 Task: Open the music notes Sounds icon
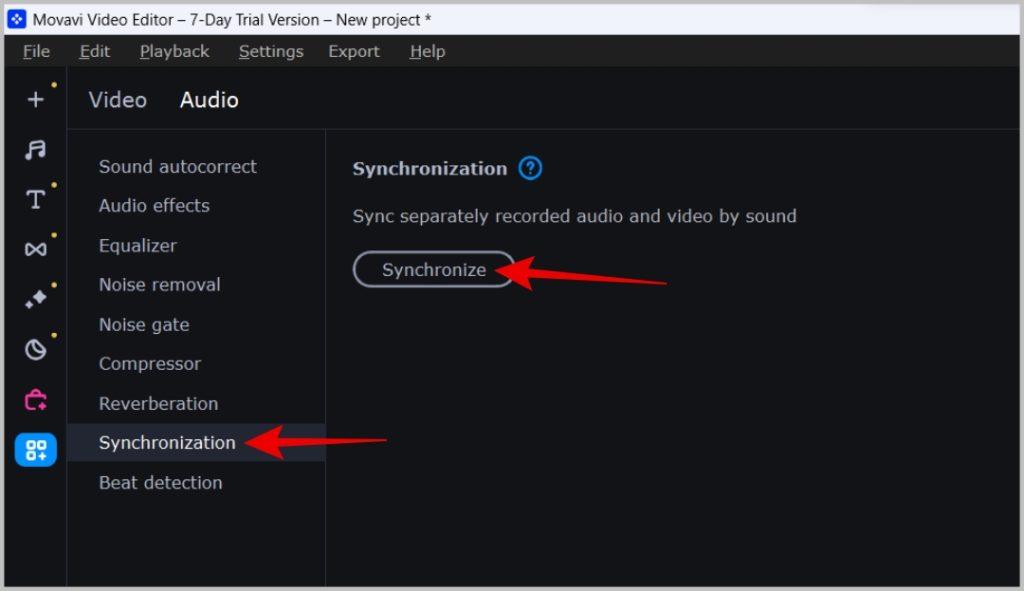click(35, 150)
